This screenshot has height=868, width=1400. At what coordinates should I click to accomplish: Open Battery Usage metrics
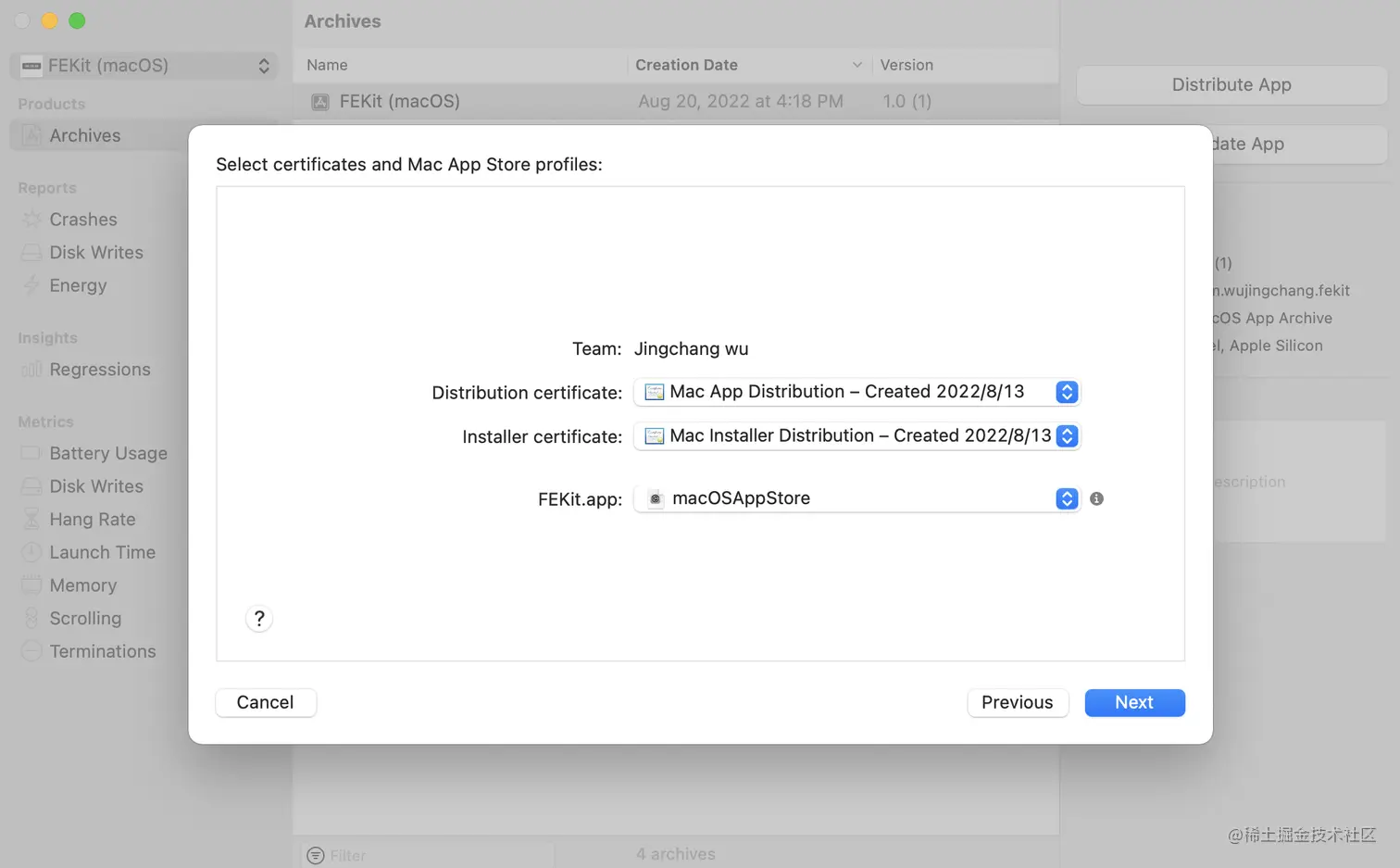[108, 453]
